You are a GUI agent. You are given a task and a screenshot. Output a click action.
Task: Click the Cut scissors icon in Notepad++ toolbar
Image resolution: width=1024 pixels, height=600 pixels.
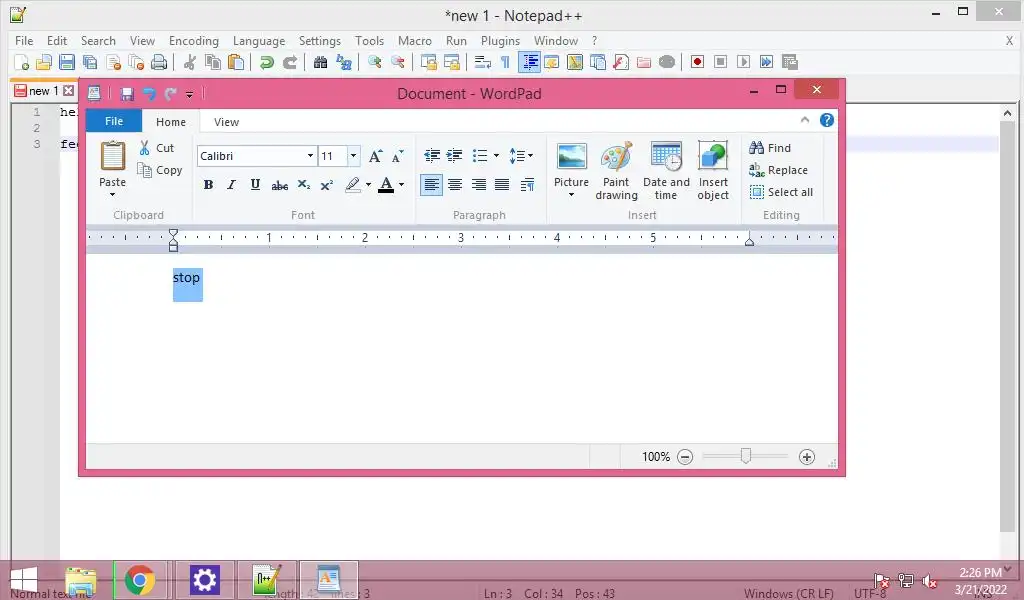coord(190,62)
